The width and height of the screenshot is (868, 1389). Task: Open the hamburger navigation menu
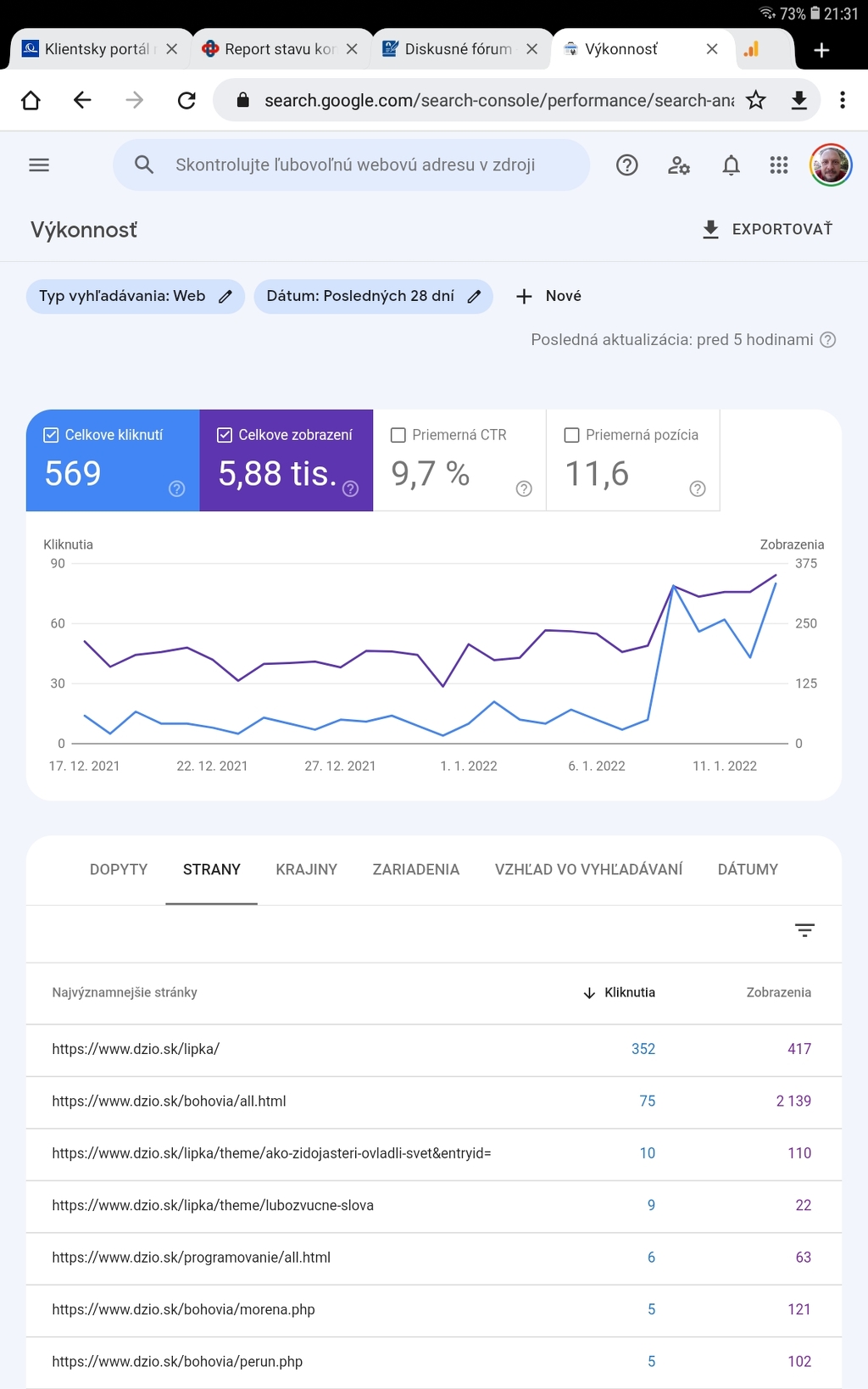click(x=39, y=165)
